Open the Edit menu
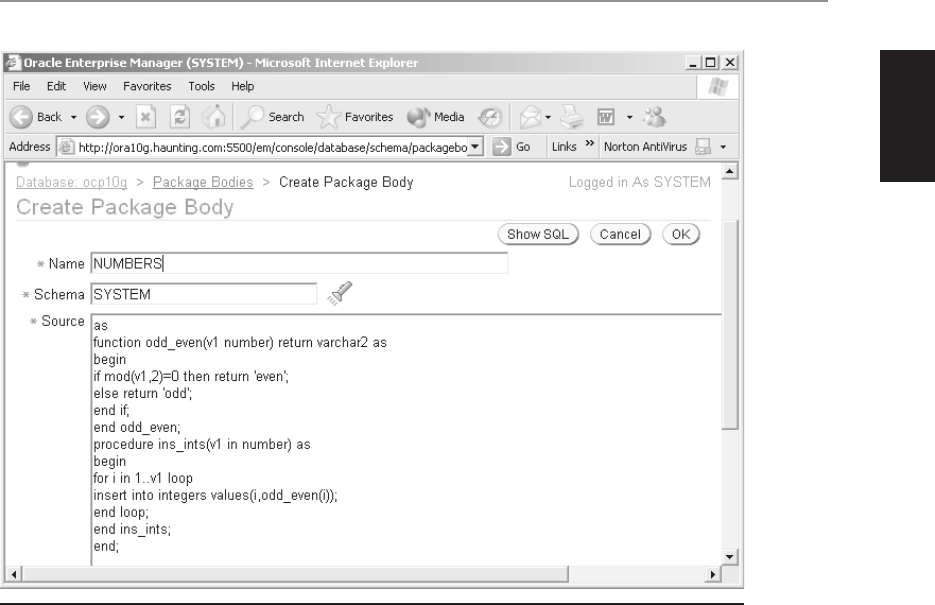Viewport: 935px width, 605px height. tap(57, 86)
